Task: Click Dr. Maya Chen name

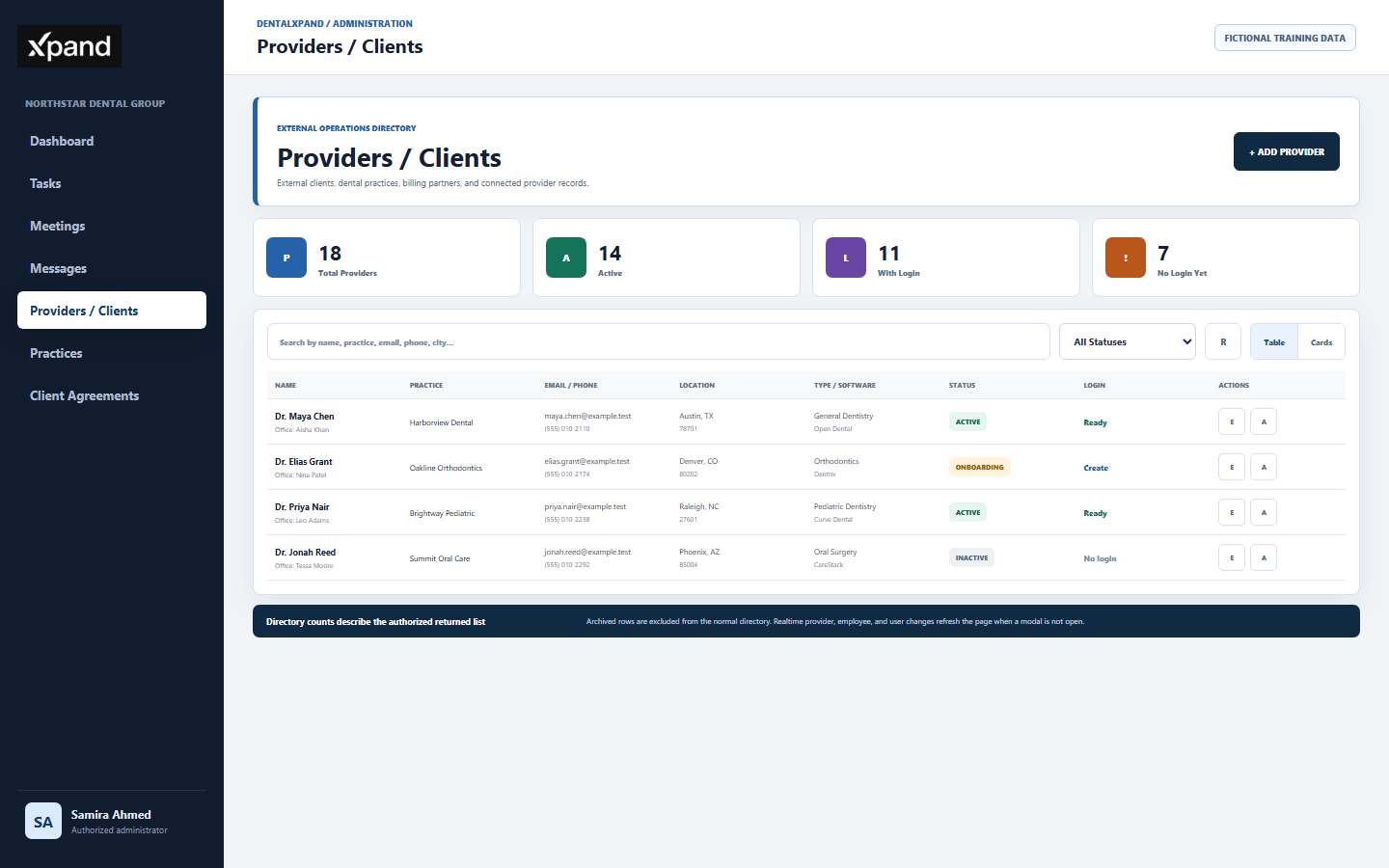Action: [x=304, y=417]
